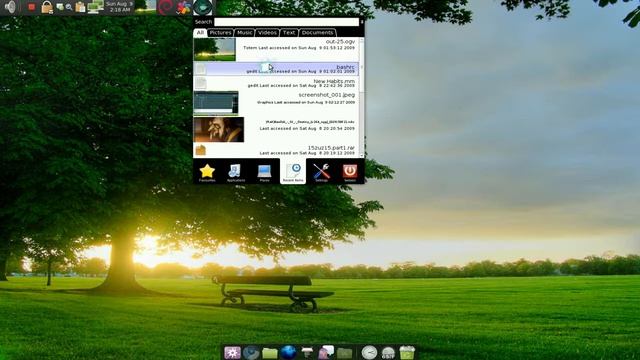Click the green trash bin in dock
Image resolution: width=640 pixels, height=360 pixels.
pos(407,352)
